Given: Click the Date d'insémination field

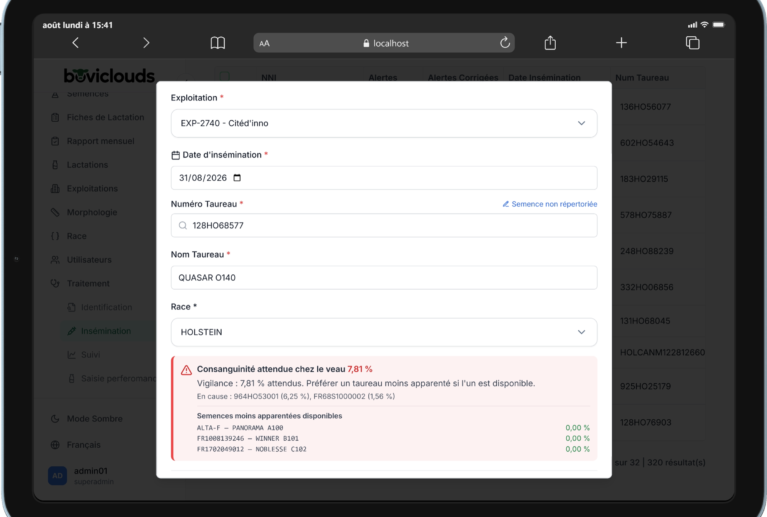Looking at the screenshot, I should click(384, 178).
